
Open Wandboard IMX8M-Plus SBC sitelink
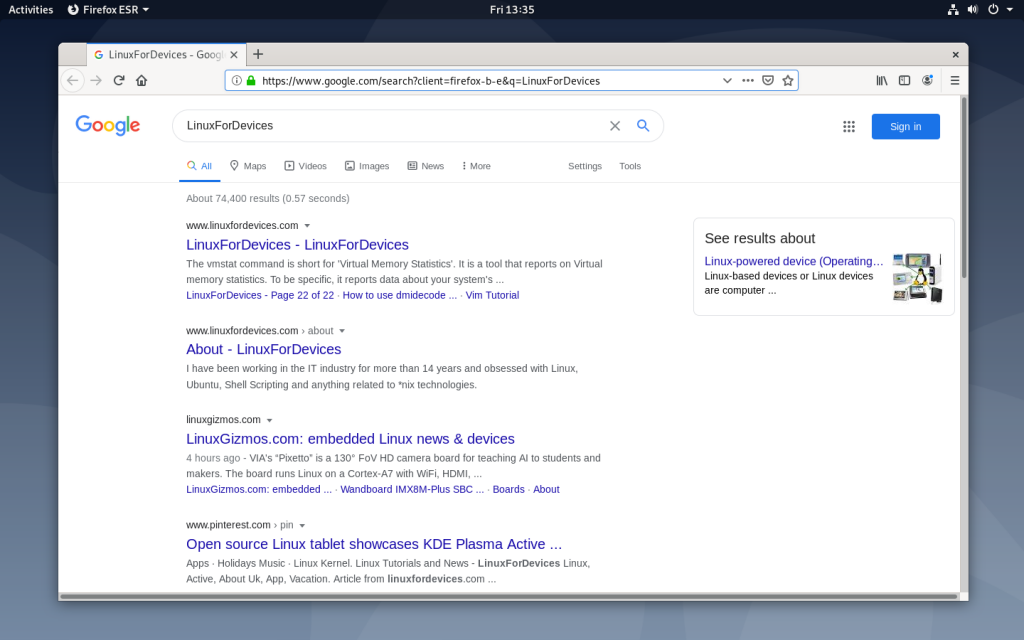pyautogui.click(x=412, y=489)
